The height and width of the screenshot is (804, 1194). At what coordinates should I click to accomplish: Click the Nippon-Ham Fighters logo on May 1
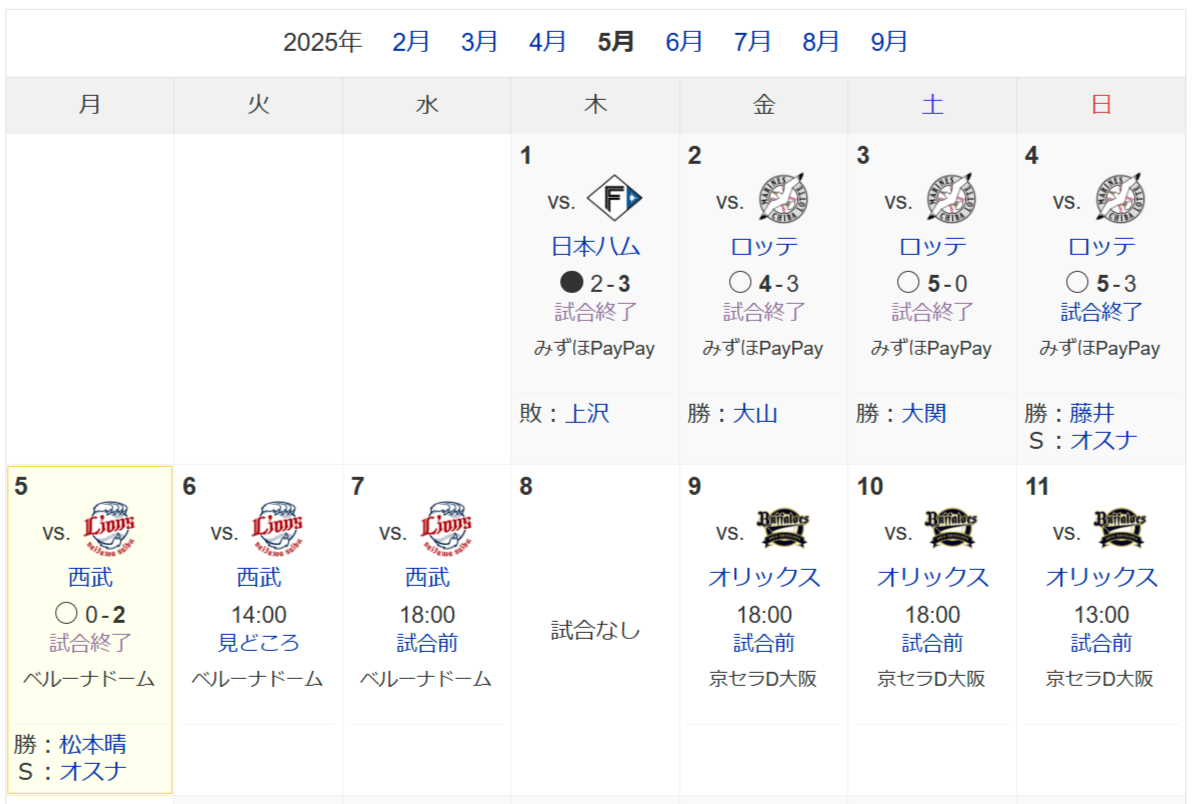[615, 199]
